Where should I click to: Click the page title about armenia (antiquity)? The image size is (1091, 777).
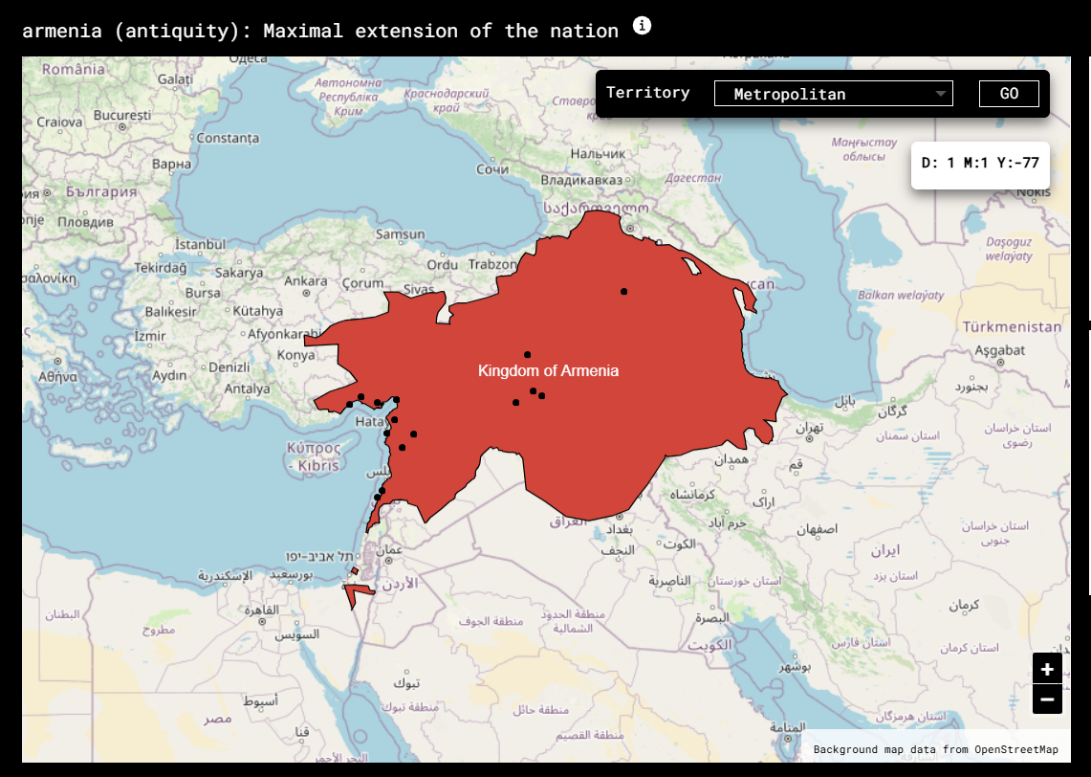[320, 30]
